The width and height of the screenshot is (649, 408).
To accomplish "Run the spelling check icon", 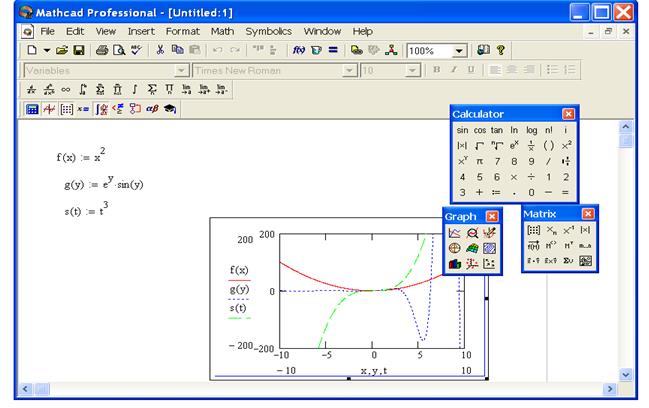I will 136,50.
